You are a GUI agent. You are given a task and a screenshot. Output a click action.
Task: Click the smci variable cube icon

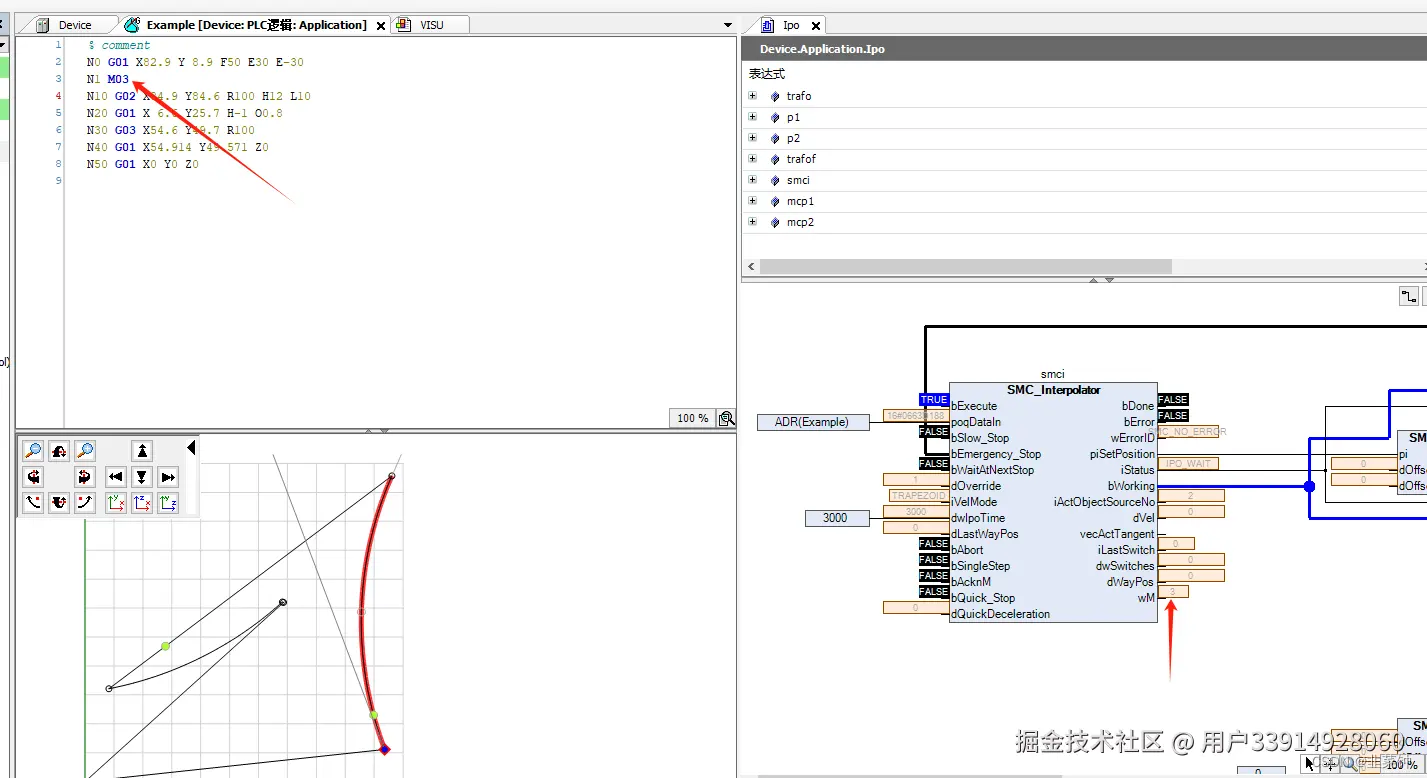point(775,180)
